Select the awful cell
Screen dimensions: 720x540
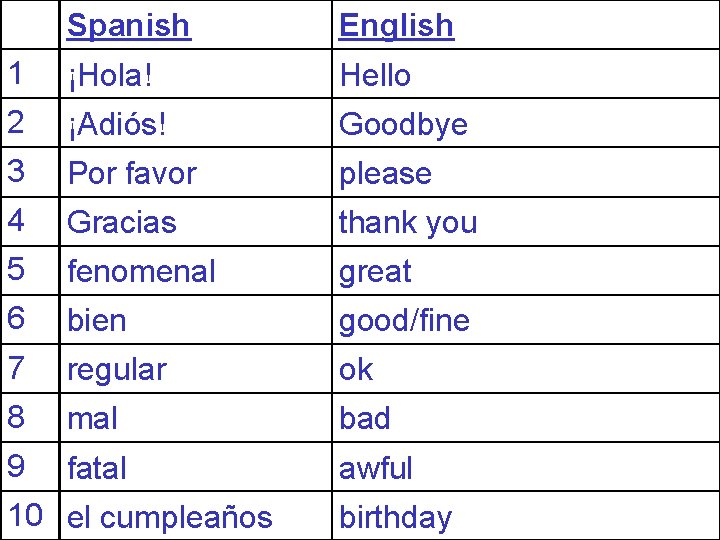click(x=376, y=467)
